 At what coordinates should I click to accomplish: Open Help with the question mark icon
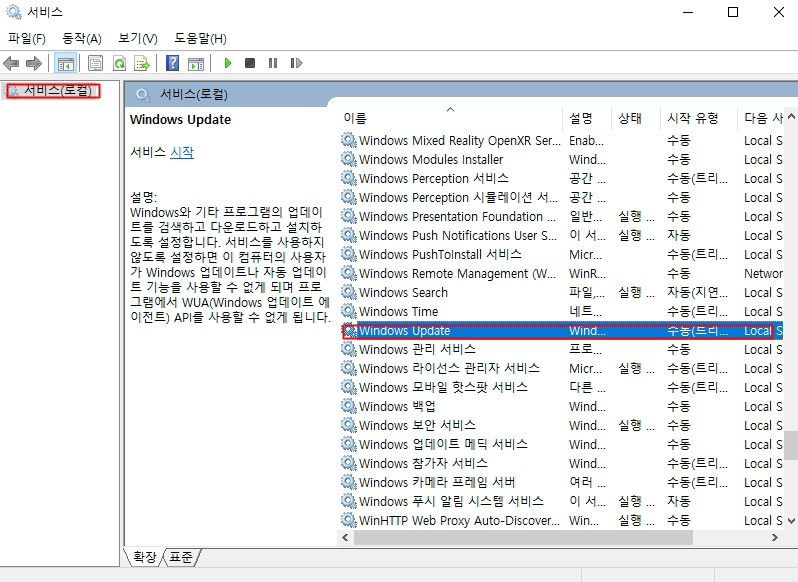pyautogui.click(x=173, y=64)
